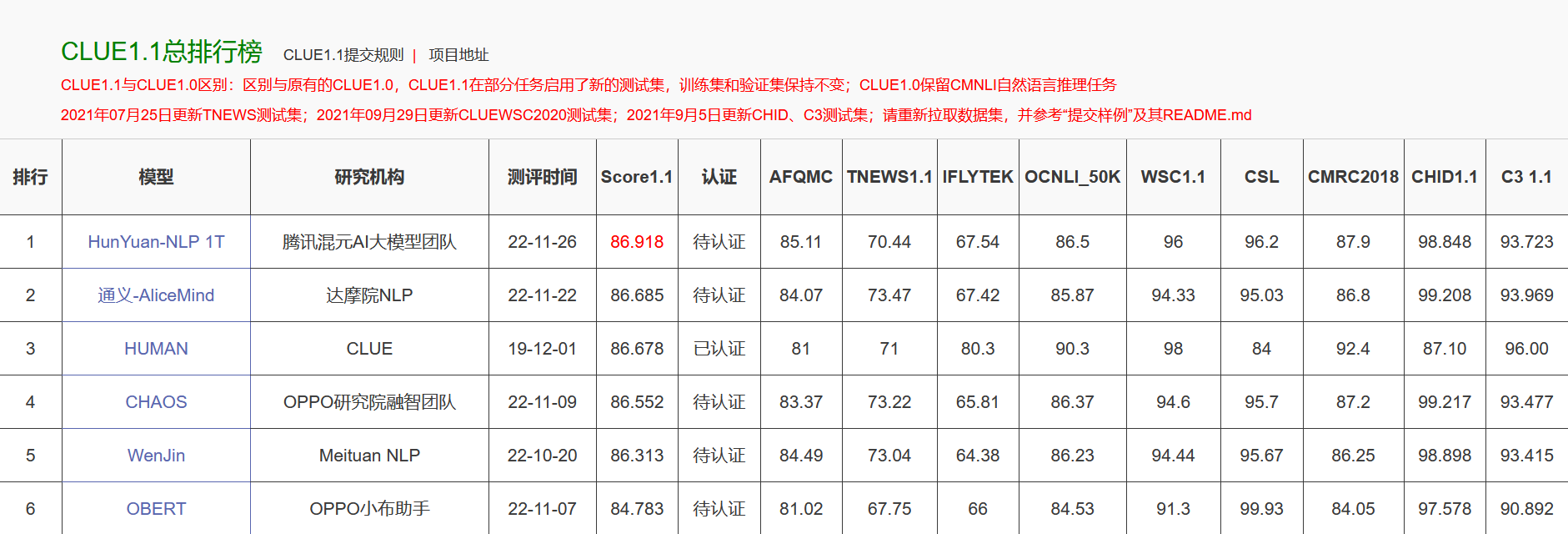
Task: Click the OCNLI_50K column header
Action: 1072,177
